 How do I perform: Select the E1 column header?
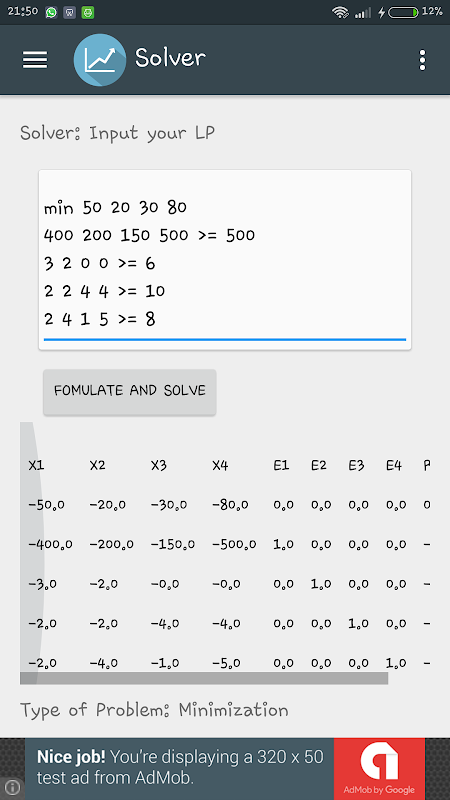(x=281, y=465)
